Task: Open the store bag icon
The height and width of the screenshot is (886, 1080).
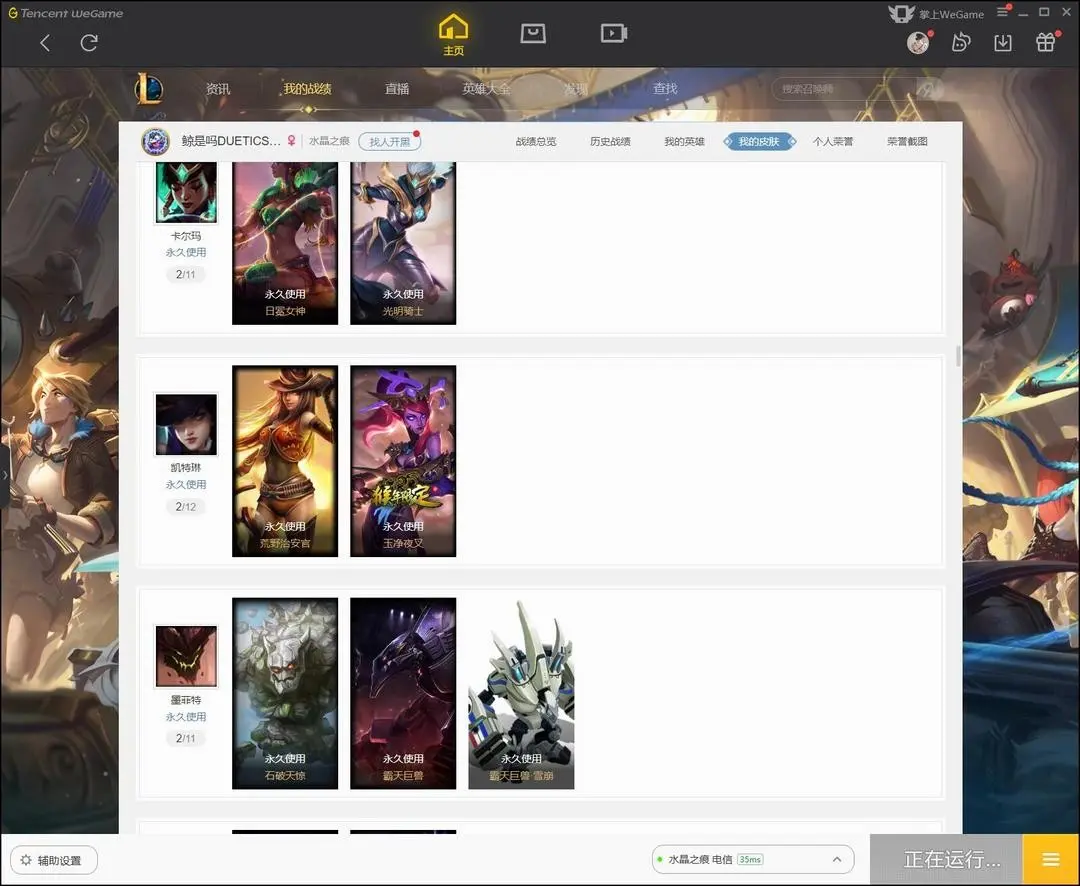Action: pyautogui.click(x=533, y=33)
